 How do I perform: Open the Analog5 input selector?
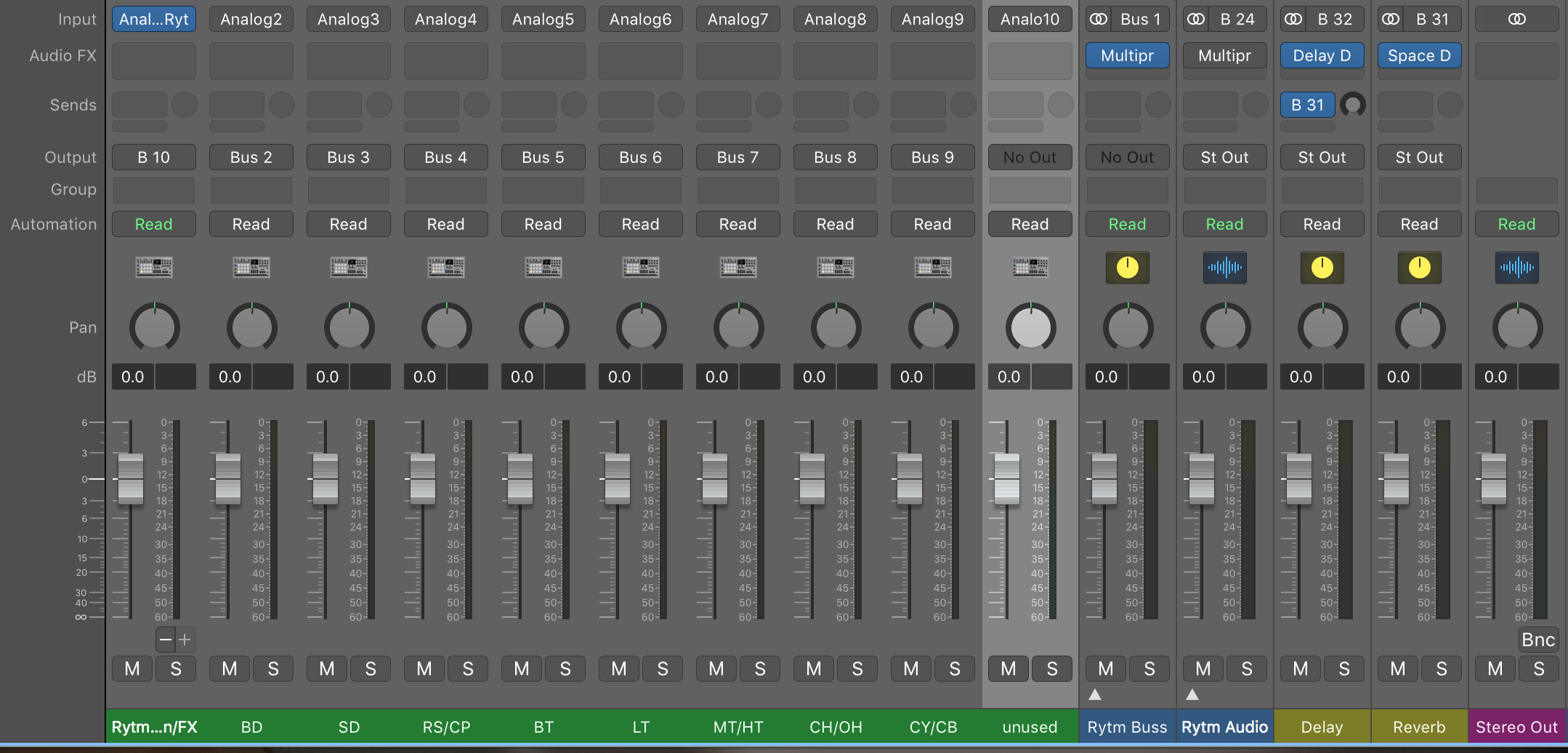click(543, 20)
